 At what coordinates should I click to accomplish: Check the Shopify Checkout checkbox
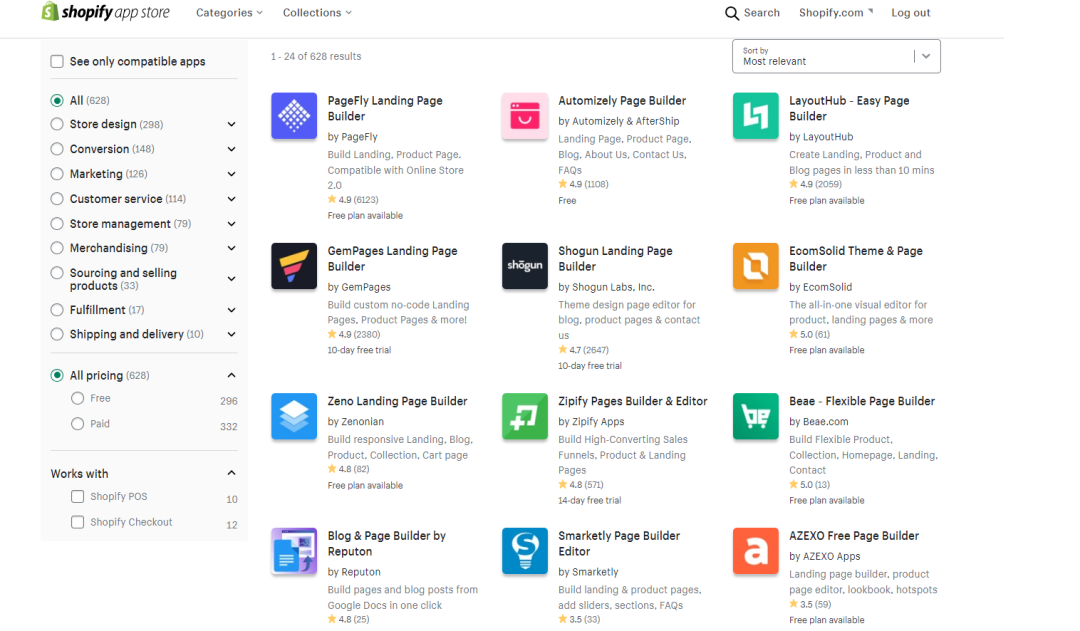tap(77, 522)
